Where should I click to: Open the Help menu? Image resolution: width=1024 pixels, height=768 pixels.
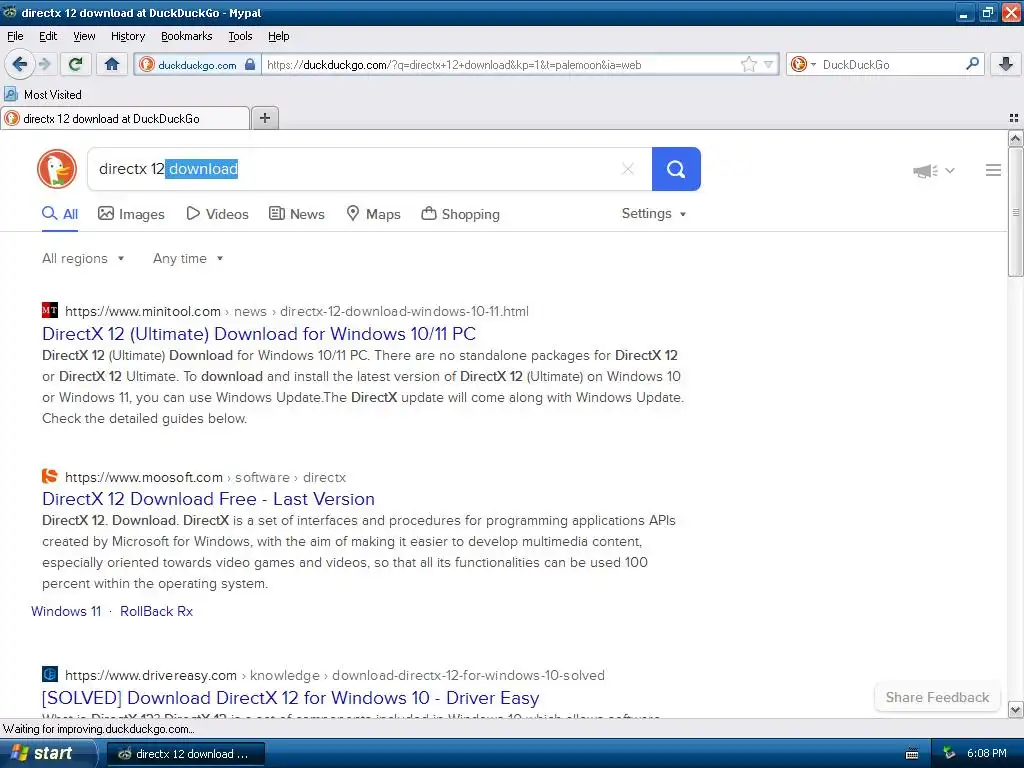coord(279,36)
